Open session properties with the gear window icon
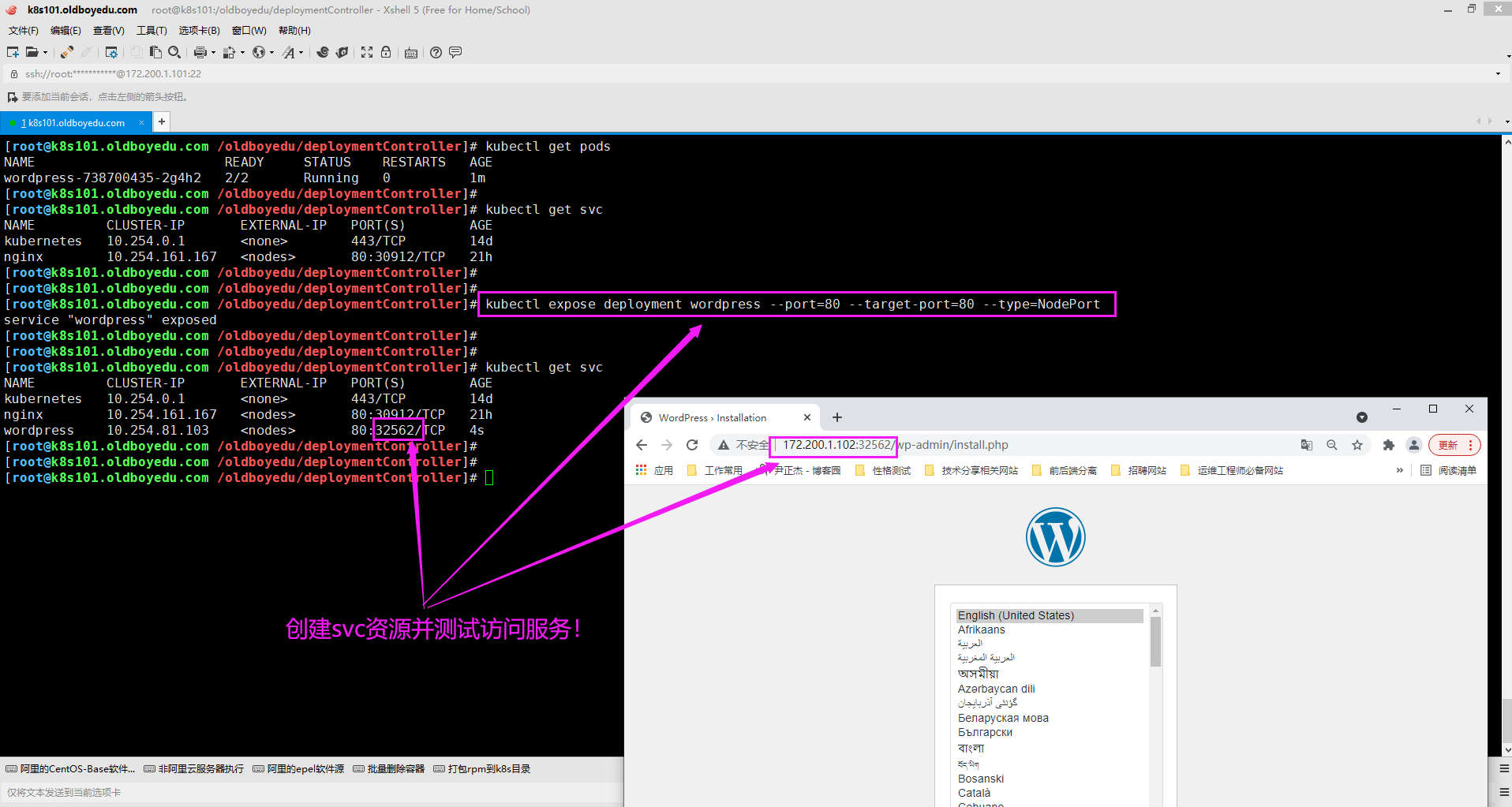 pyautogui.click(x=111, y=52)
